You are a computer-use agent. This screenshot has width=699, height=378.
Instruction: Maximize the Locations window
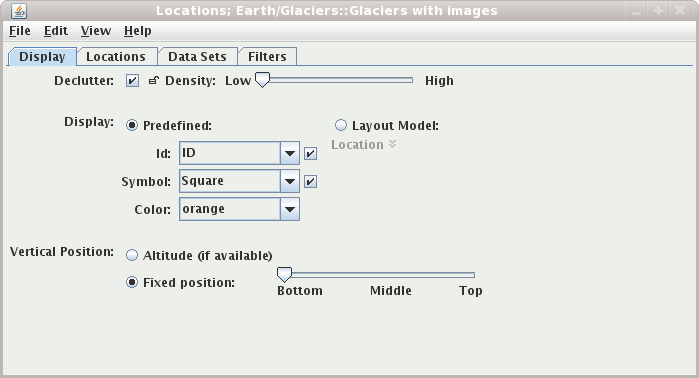[658, 11]
